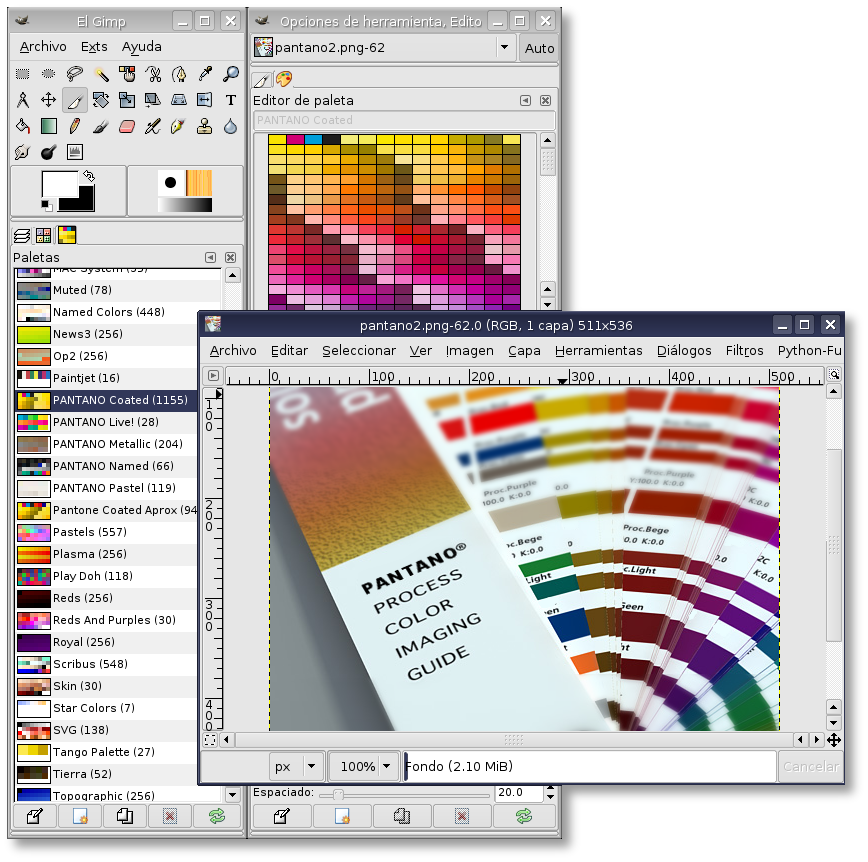The width and height of the screenshot is (868, 862).
Task: Open the px unit dropdown
Action: coord(296,766)
